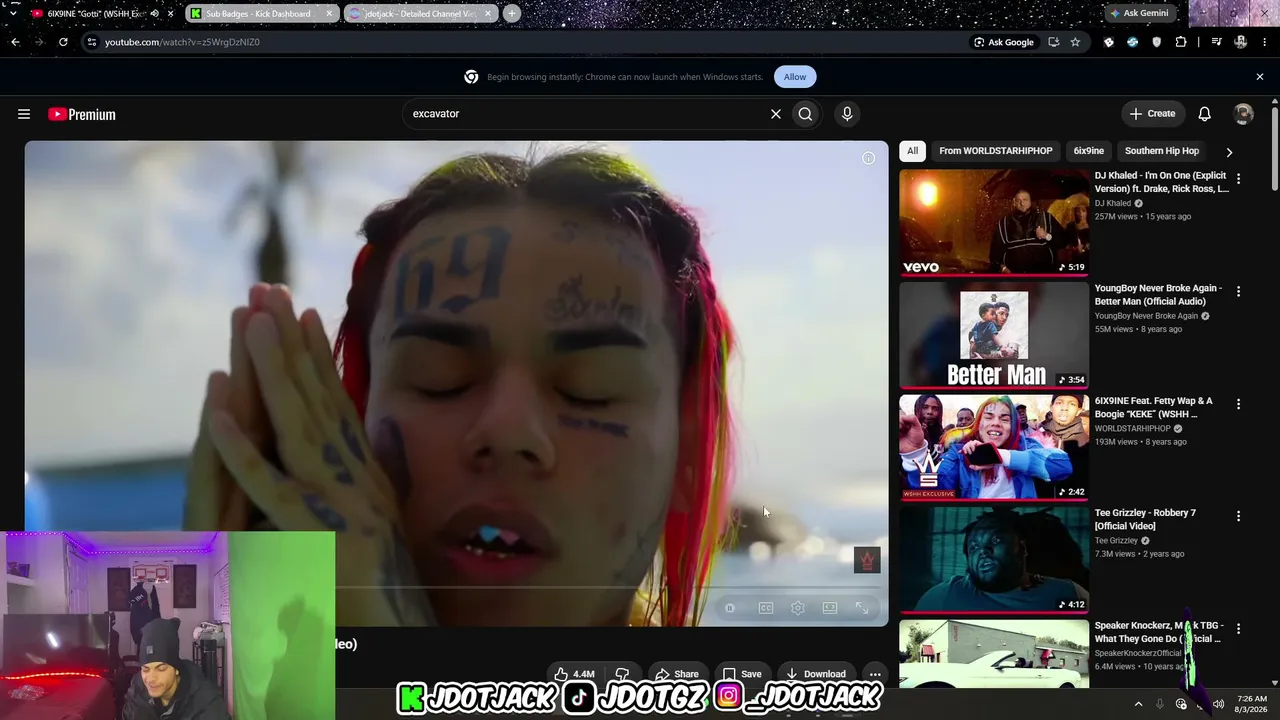Open more actions below the video
This screenshot has height=720, width=1280.
(875, 674)
